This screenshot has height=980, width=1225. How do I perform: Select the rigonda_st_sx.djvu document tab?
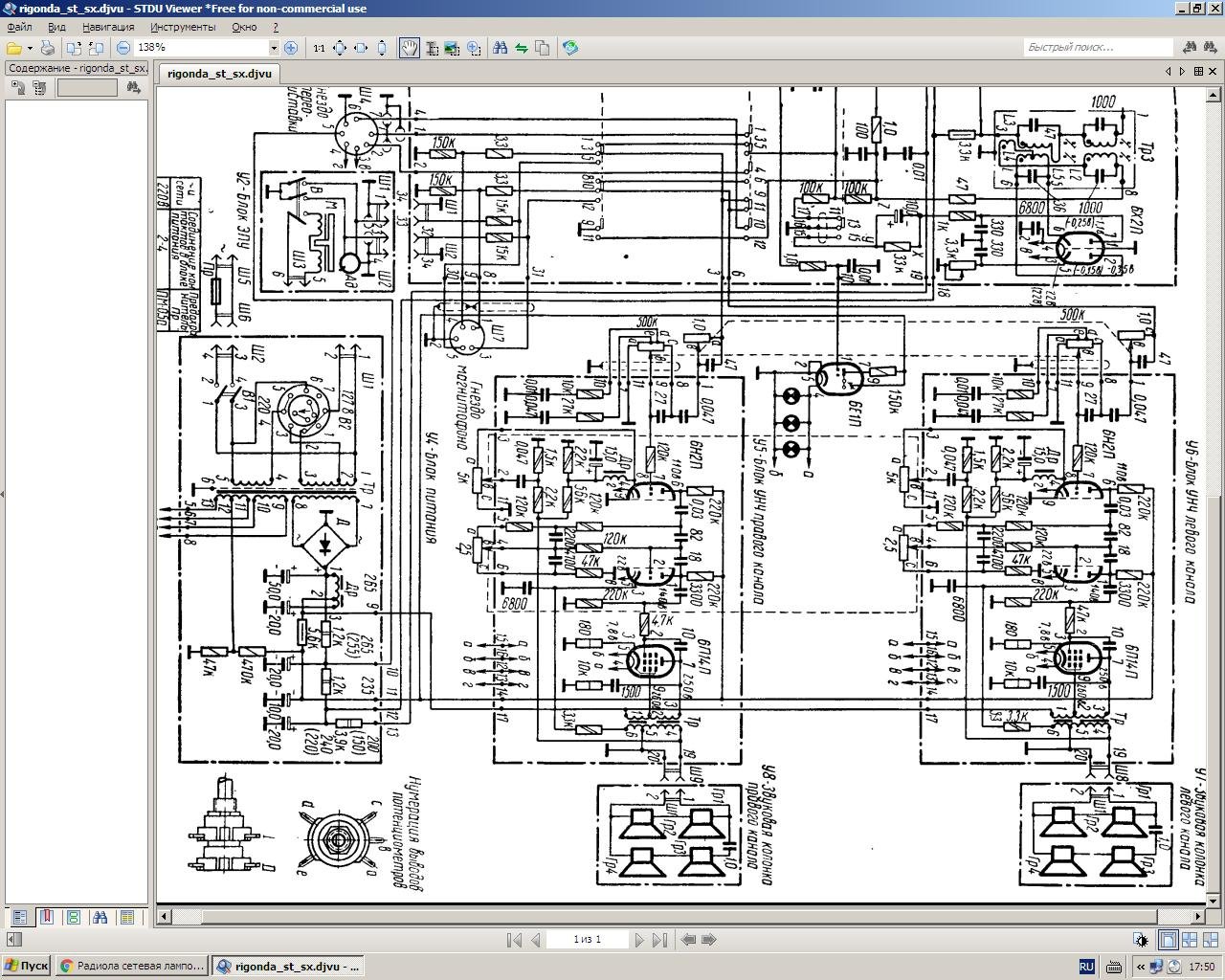pyautogui.click(x=219, y=73)
